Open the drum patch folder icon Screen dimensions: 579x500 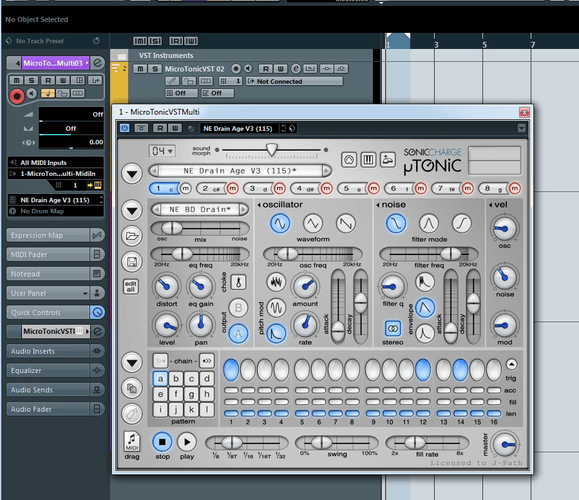[x=132, y=236]
